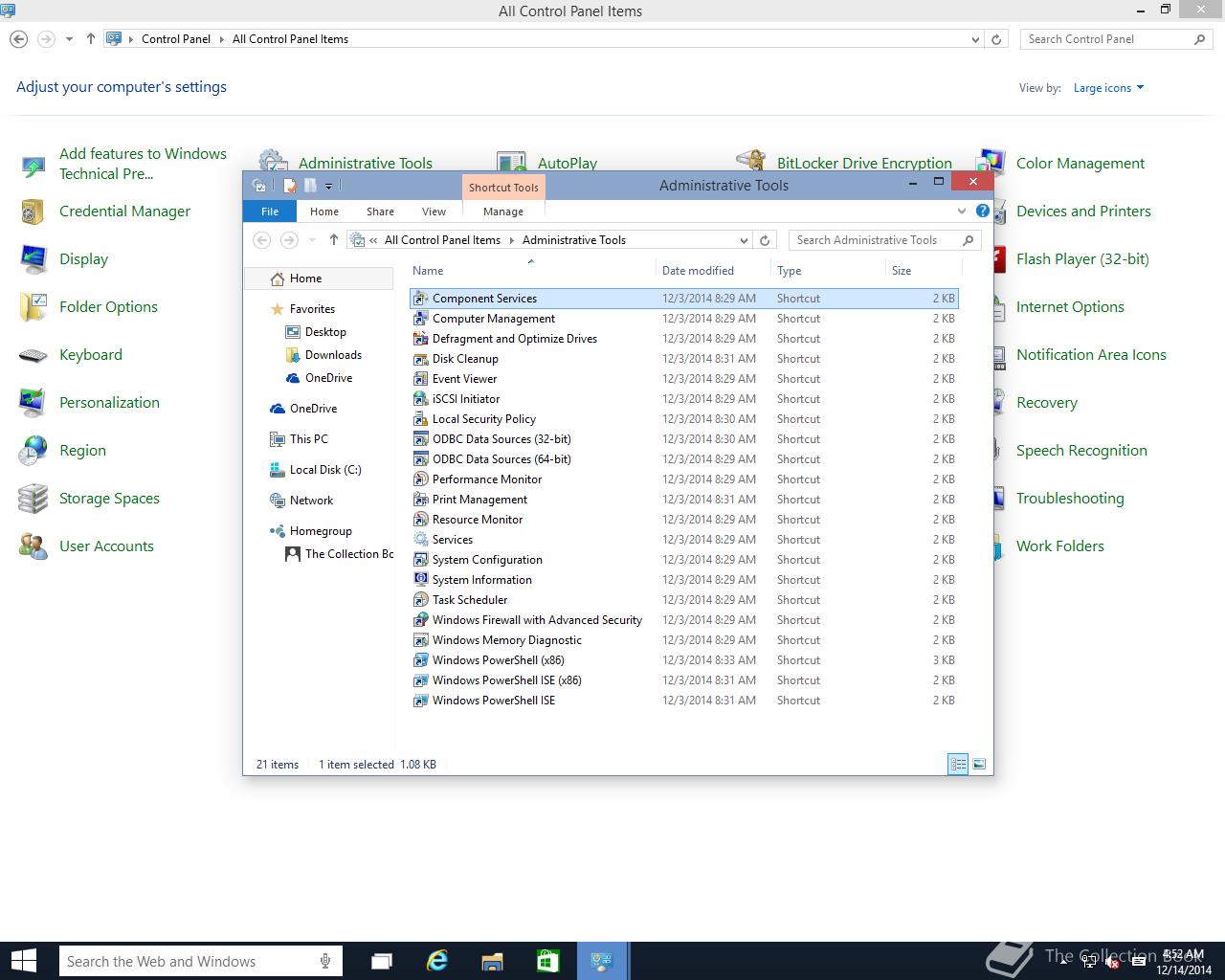The width and height of the screenshot is (1225, 980).
Task: Open Personalization in Control Panel
Action: point(109,403)
